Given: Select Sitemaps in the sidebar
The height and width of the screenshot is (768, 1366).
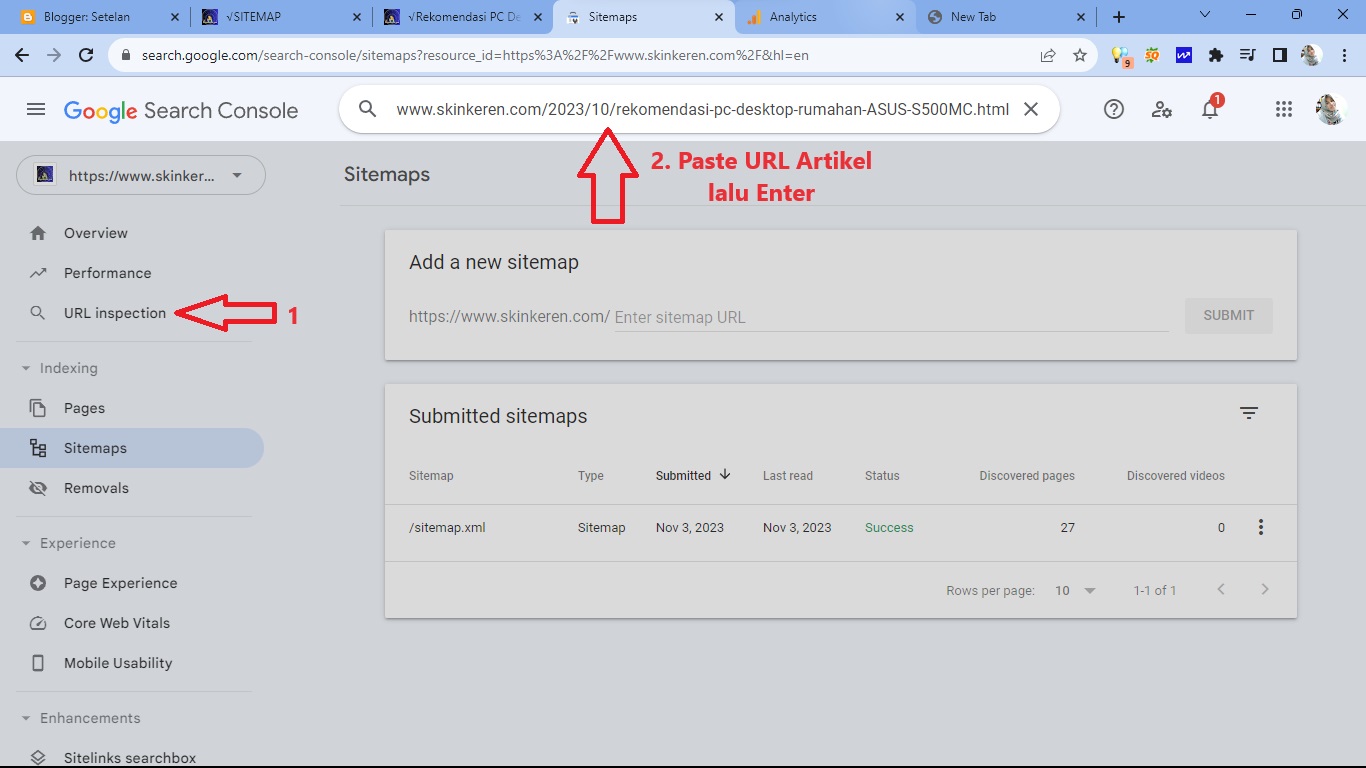Looking at the screenshot, I should pyautogui.click(x=132, y=448).
